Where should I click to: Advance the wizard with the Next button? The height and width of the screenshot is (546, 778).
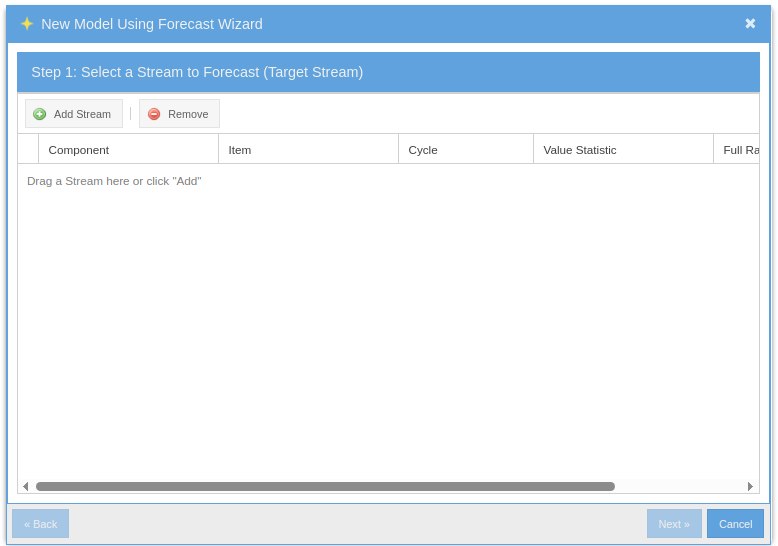pos(674,524)
